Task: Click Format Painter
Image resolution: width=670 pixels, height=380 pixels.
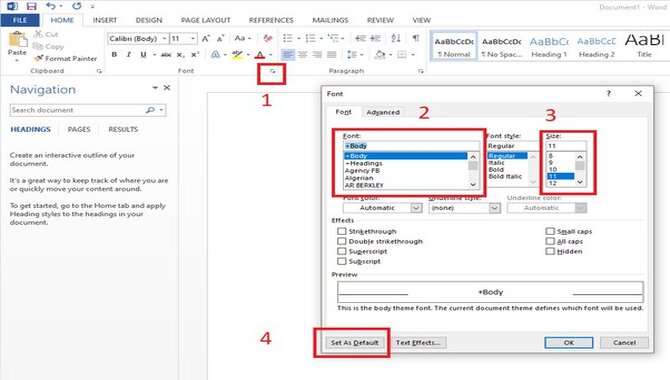Action: click(x=66, y=59)
